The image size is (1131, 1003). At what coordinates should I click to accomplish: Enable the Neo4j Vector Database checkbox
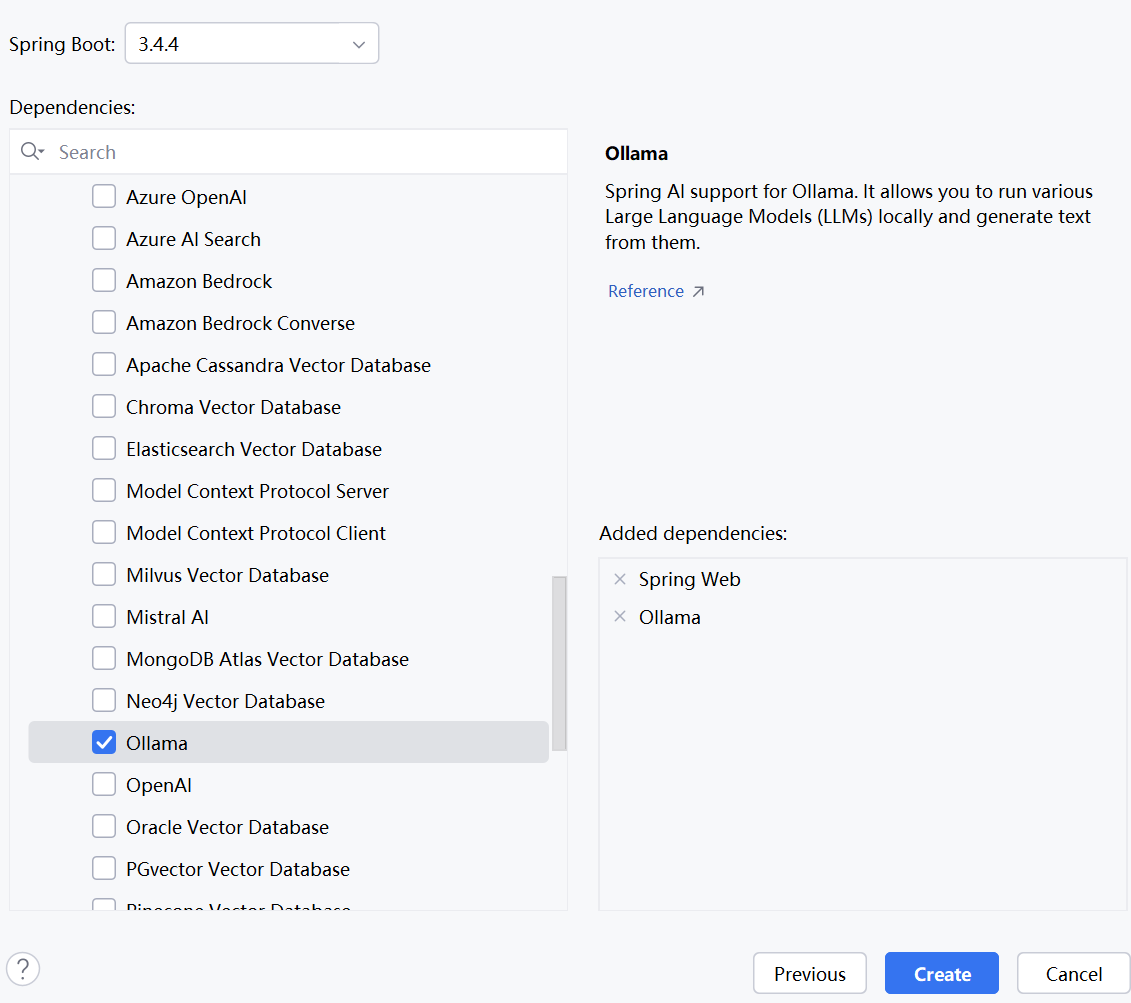tap(104, 700)
